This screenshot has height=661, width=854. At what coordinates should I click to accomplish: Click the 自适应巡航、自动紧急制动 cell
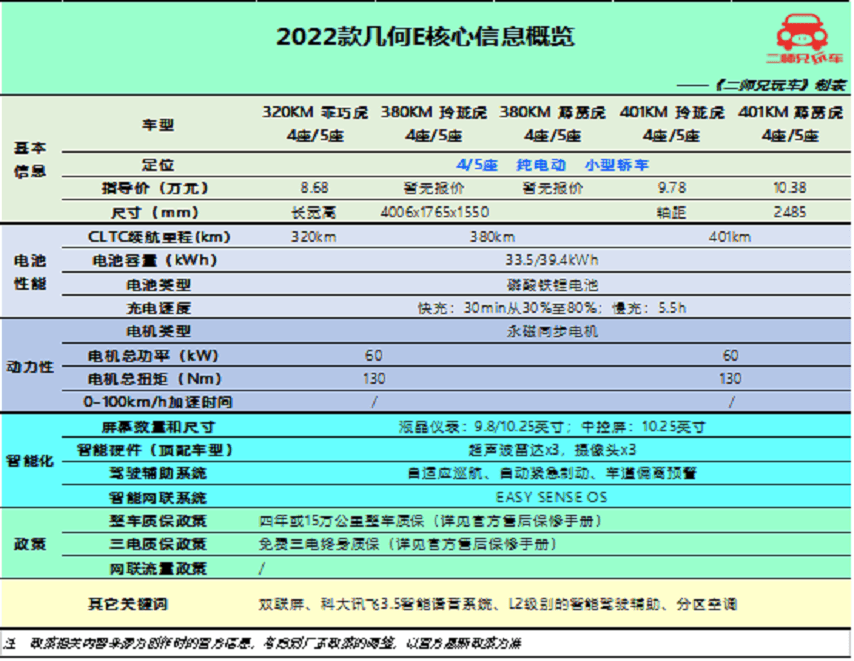coord(552,473)
